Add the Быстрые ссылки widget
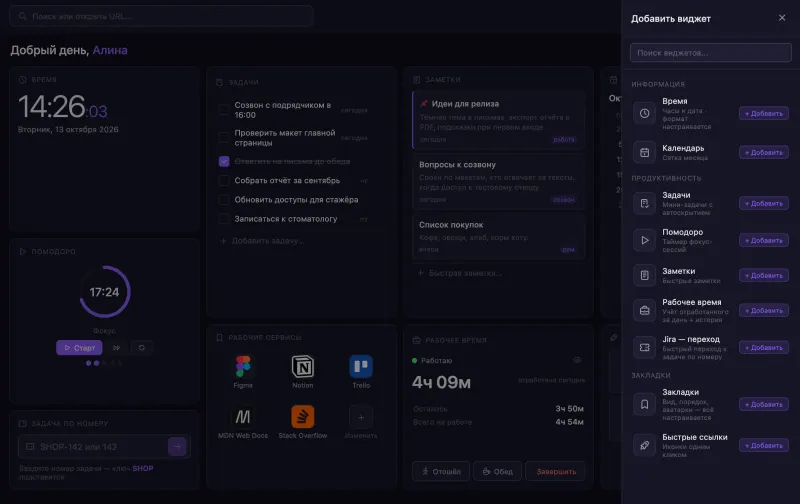The width and height of the screenshot is (800, 504). (x=763, y=445)
